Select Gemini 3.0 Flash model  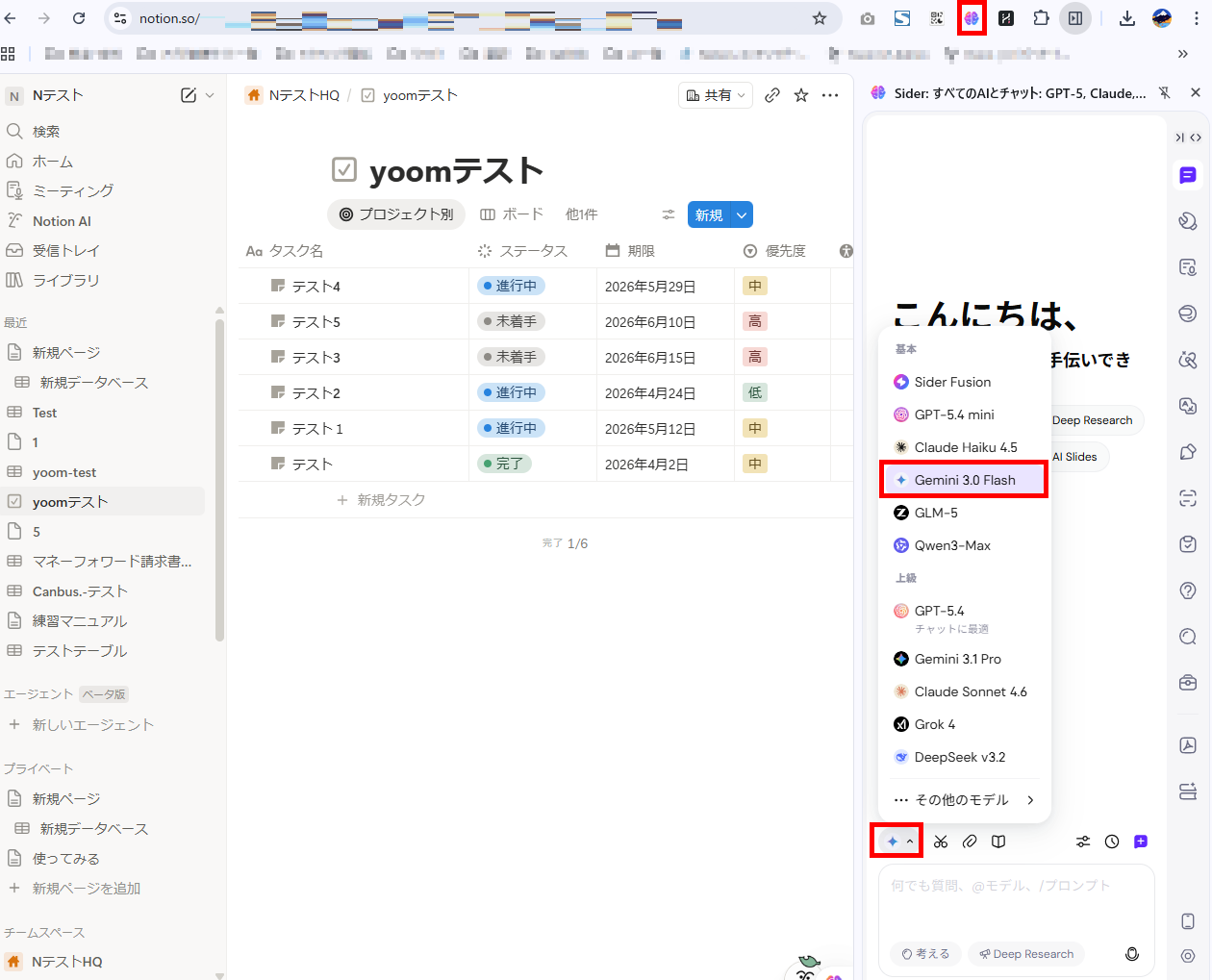click(x=964, y=480)
